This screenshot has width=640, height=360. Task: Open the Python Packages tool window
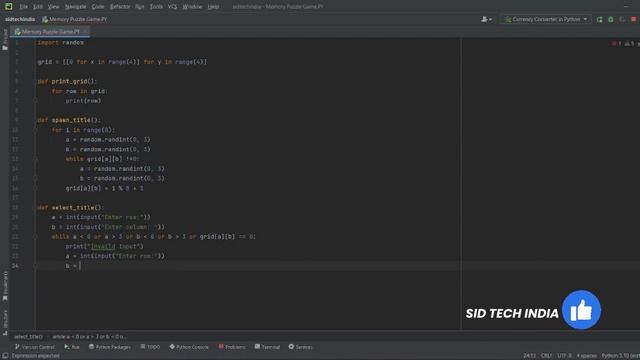[x=109, y=347]
